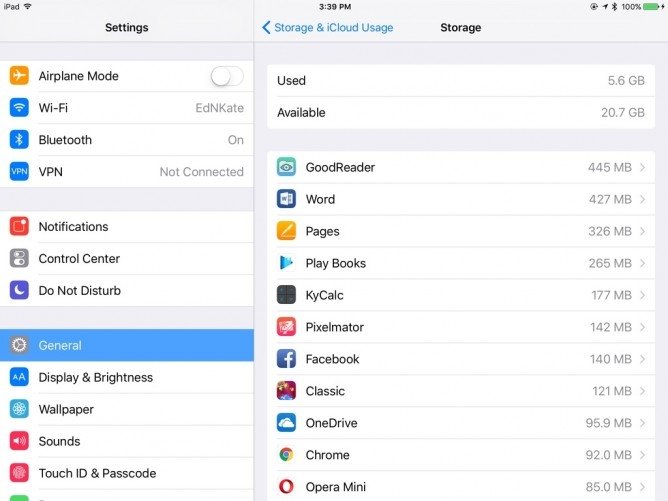
Task: Expand KyCalc storage details chevron
Action: [642, 295]
